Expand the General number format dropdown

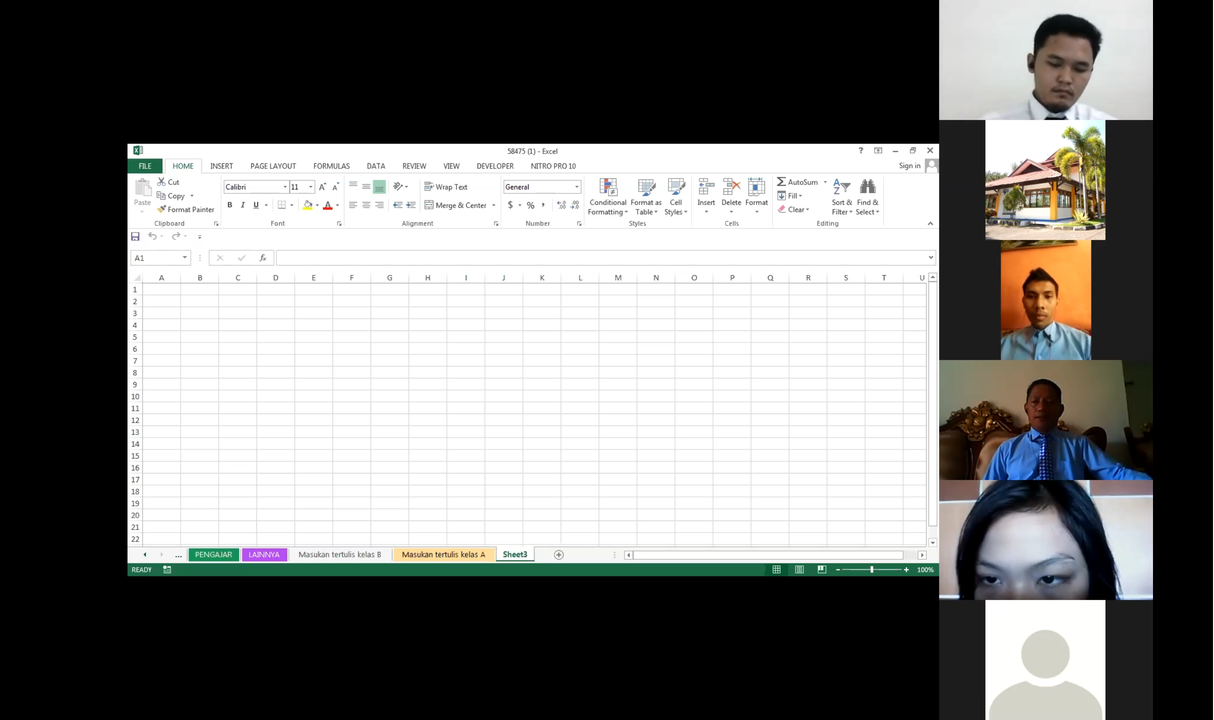pos(576,187)
